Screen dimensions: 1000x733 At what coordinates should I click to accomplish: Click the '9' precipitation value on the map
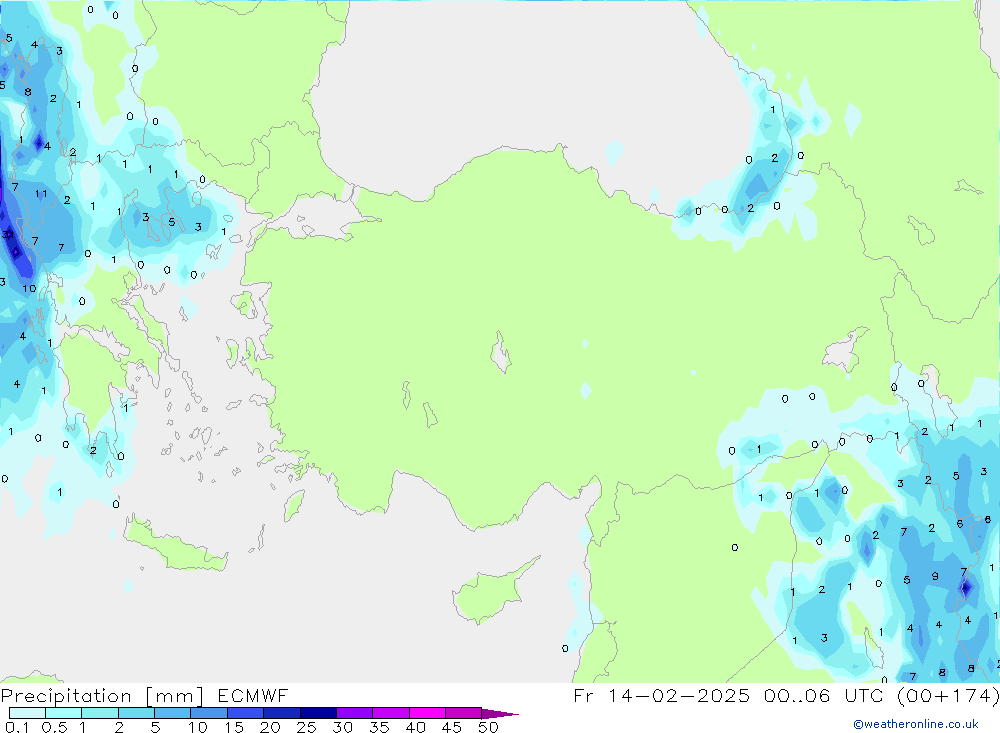click(934, 576)
